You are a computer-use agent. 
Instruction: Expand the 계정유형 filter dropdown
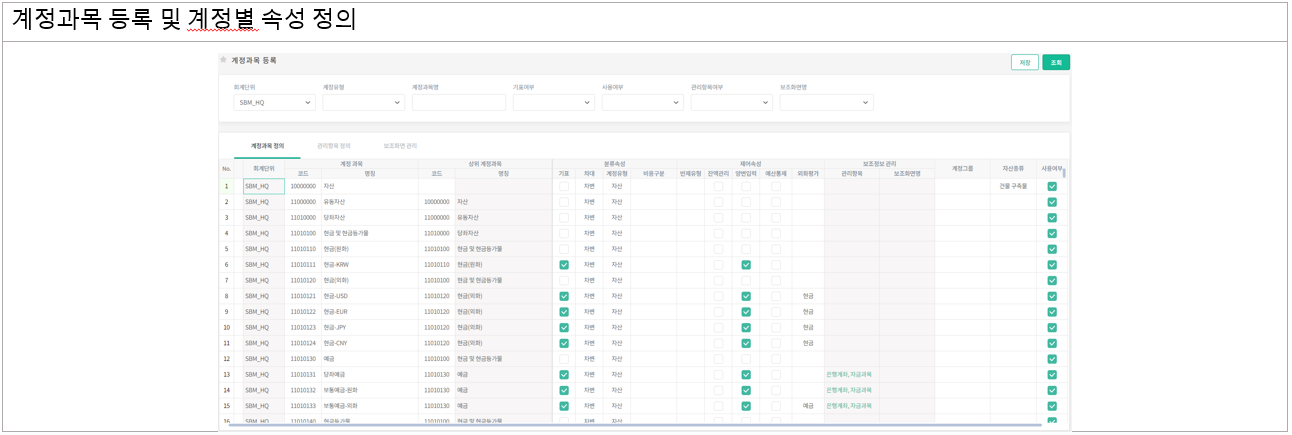click(362, 102)
